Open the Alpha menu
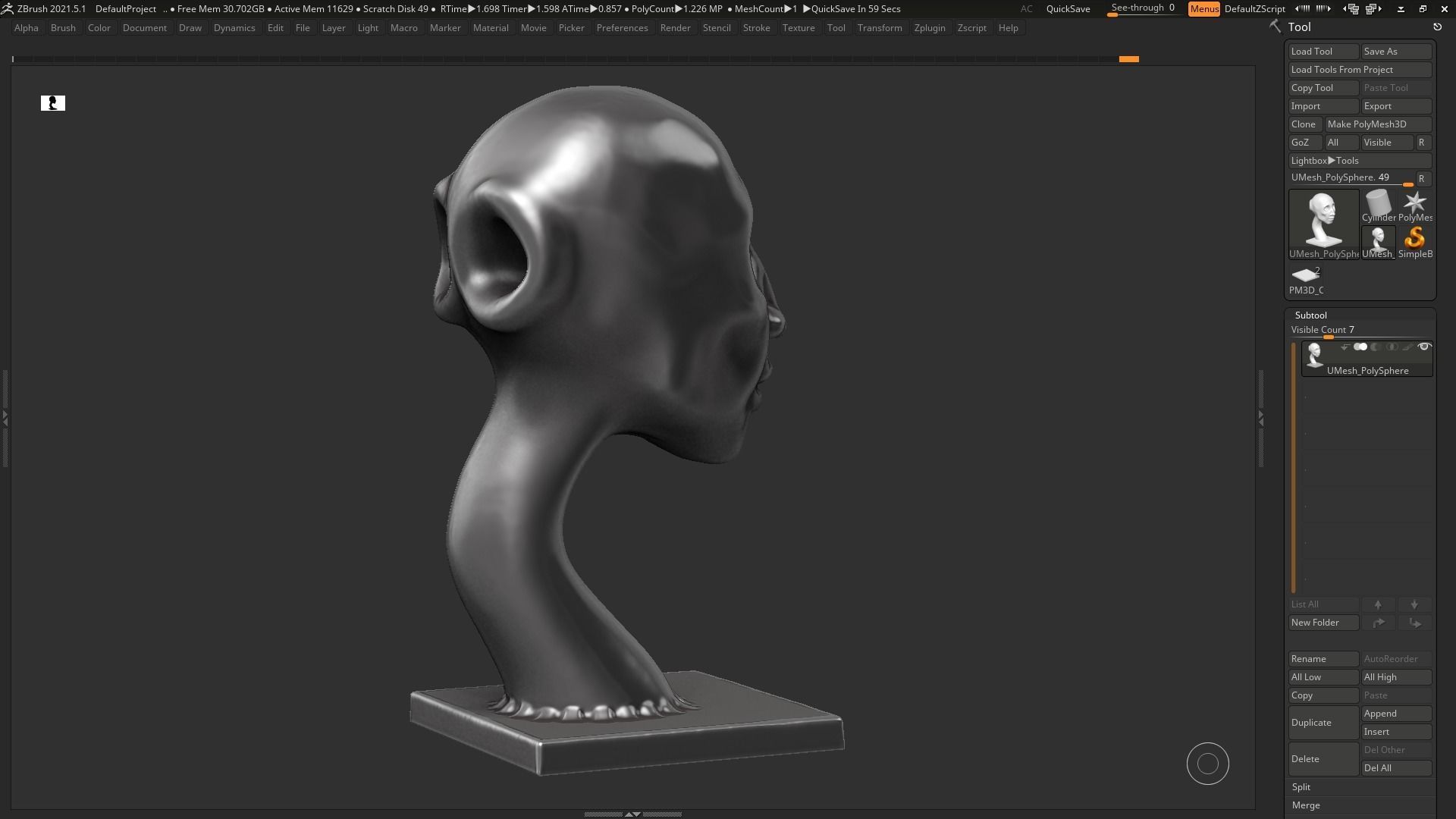 point(27,28)
